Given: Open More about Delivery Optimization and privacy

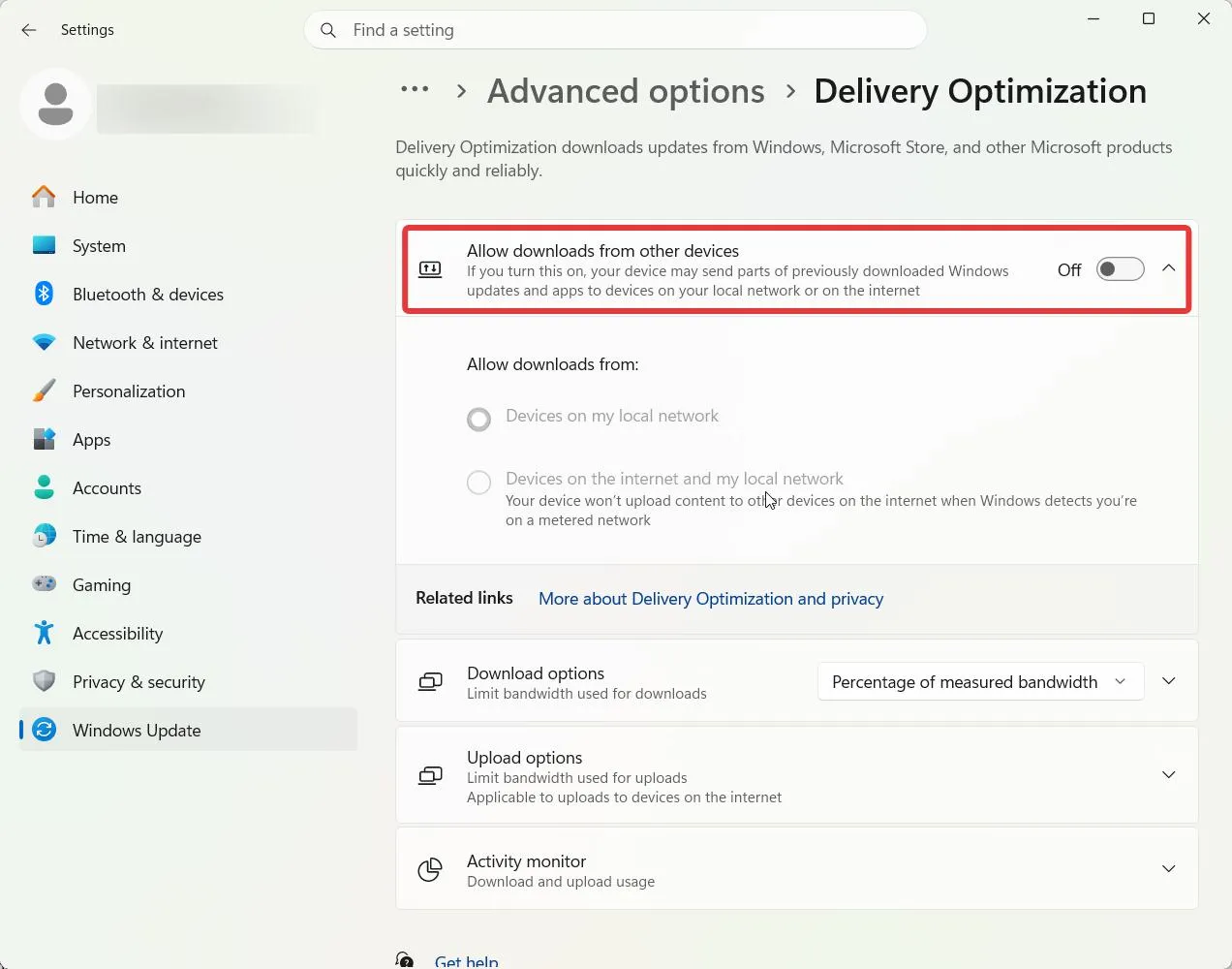Looking at the screenshot, I should pos(711,599).
